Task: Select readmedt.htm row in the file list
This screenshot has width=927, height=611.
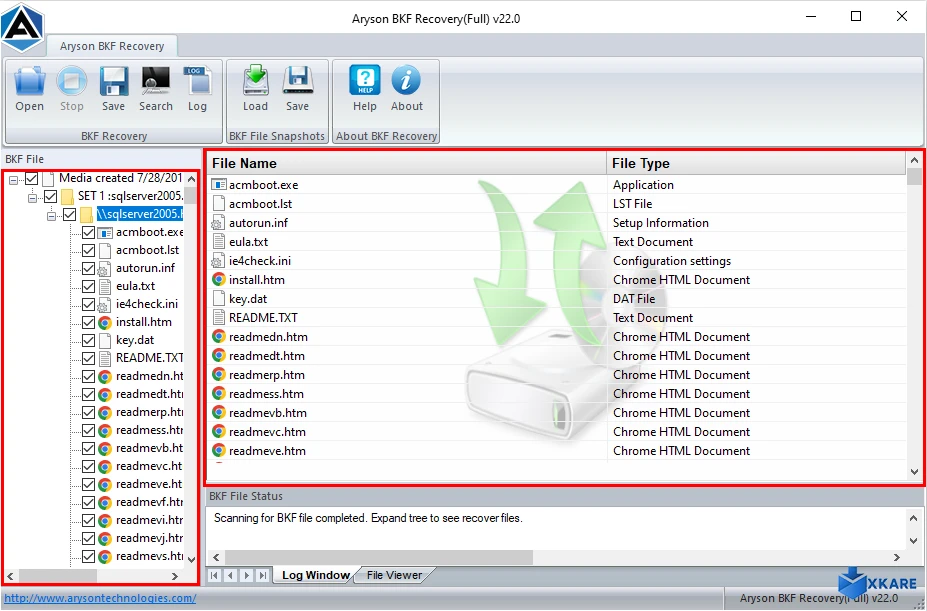Action: pyautogui.click(x=556, y=355)
